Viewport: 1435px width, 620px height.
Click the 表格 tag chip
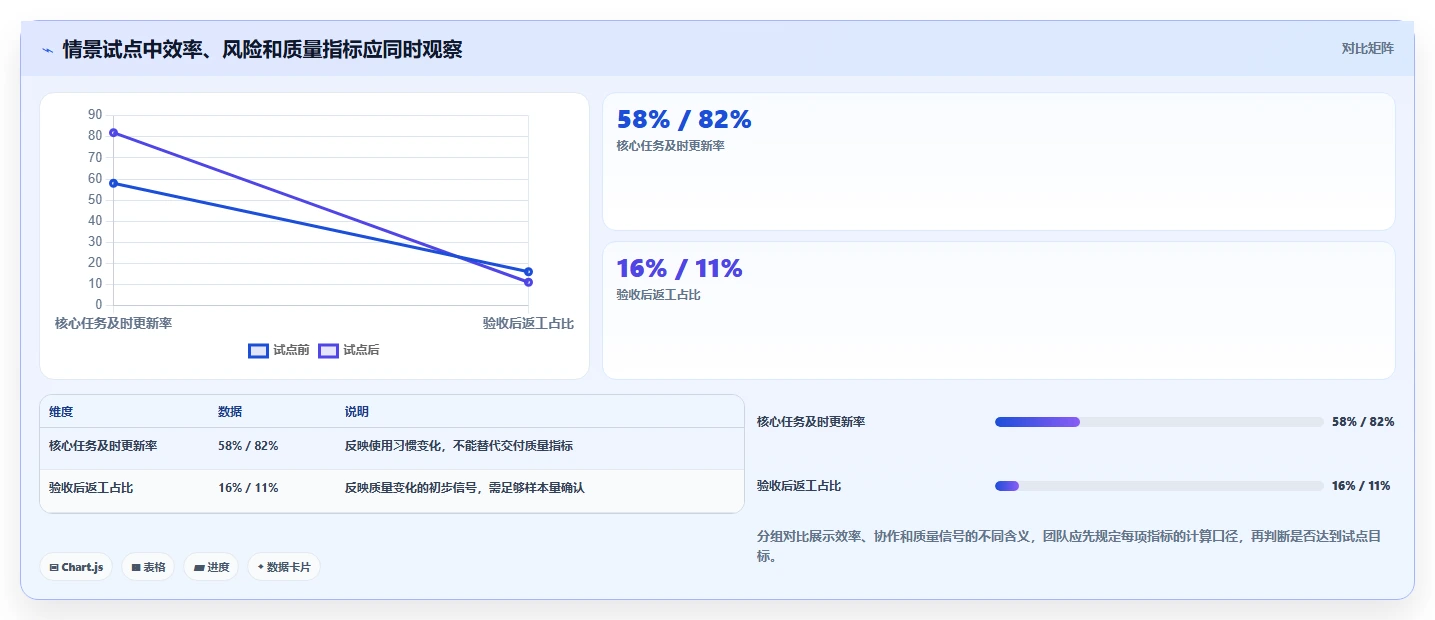click(148, 567)
